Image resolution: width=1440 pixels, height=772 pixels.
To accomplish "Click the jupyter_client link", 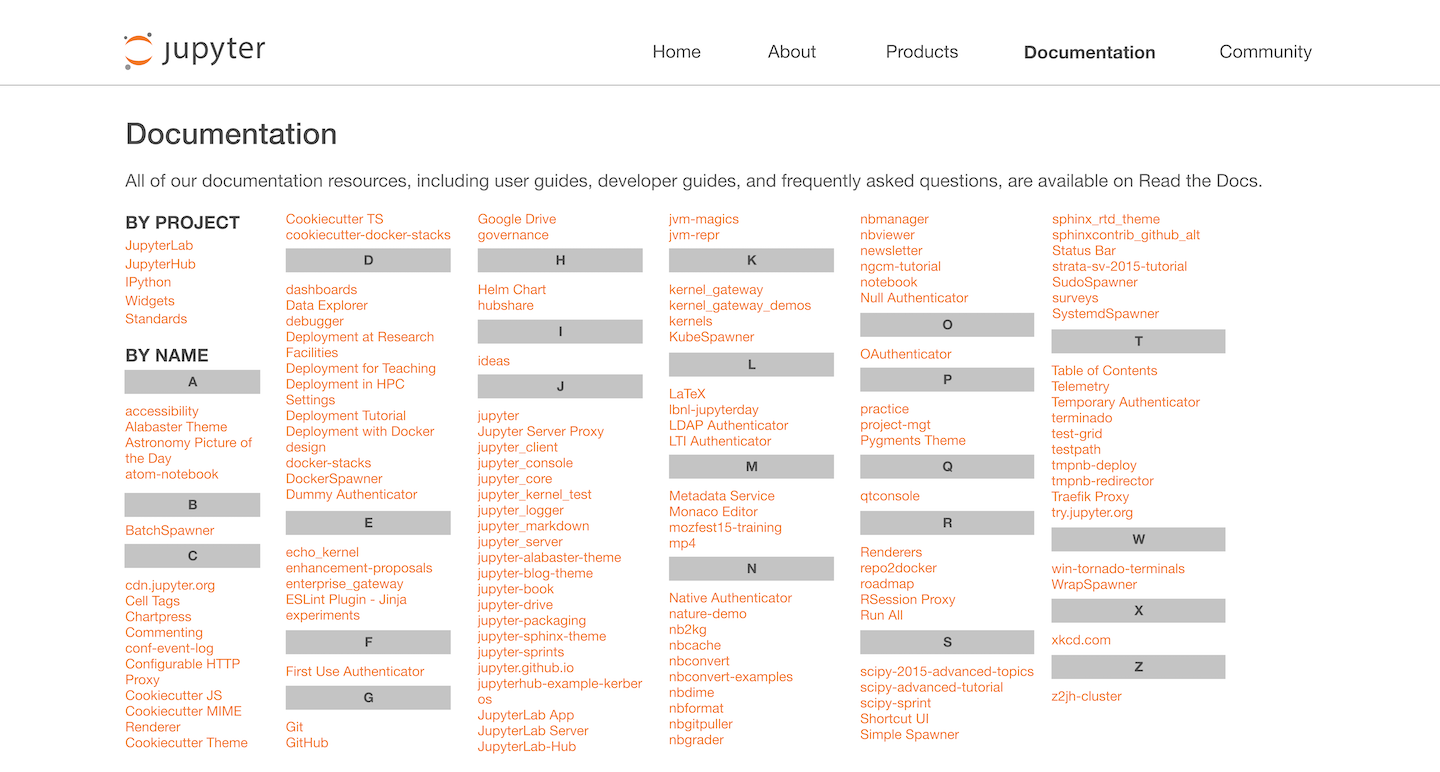I will pyautogui.click(x=518, y=448).
